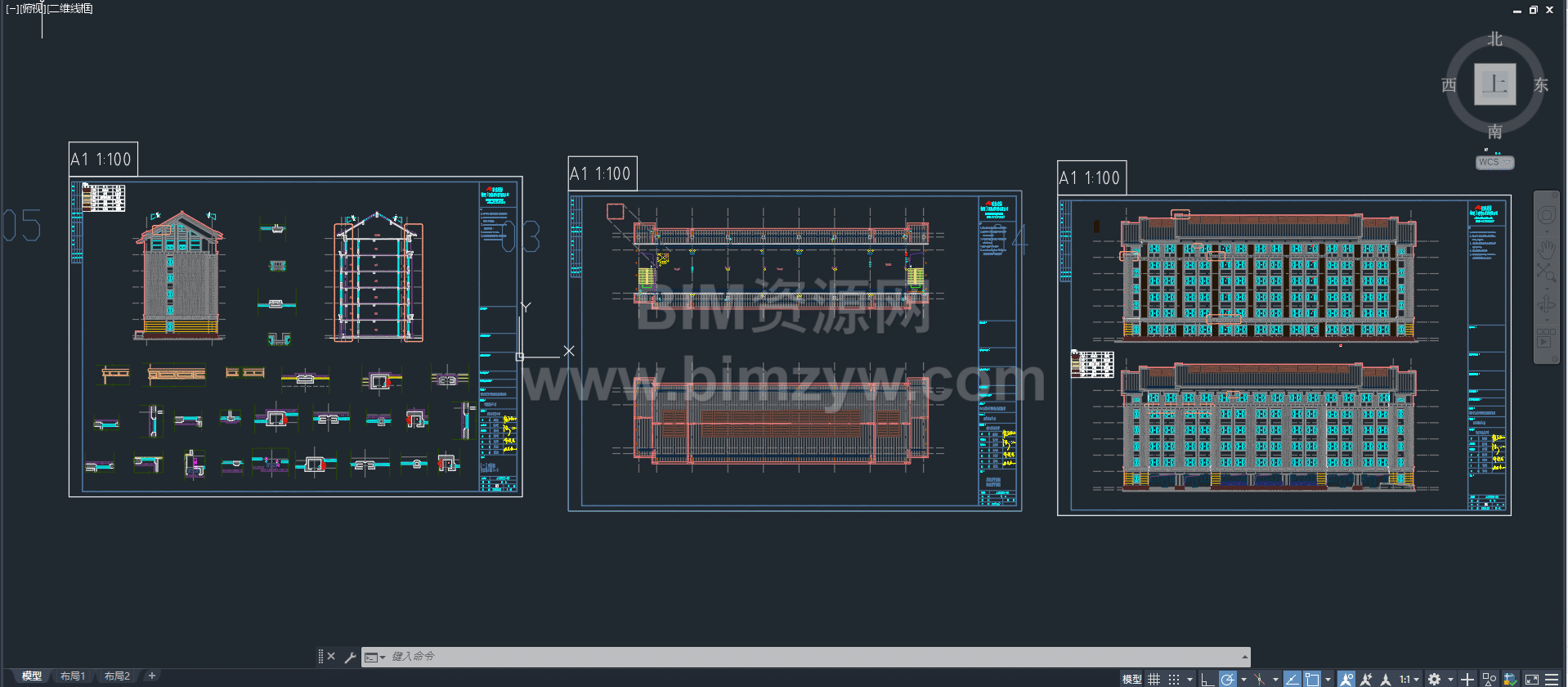Click Zoom Extents icon in navigation bar
This screenshot has height=687, width=1568.
coord(1546,274)
